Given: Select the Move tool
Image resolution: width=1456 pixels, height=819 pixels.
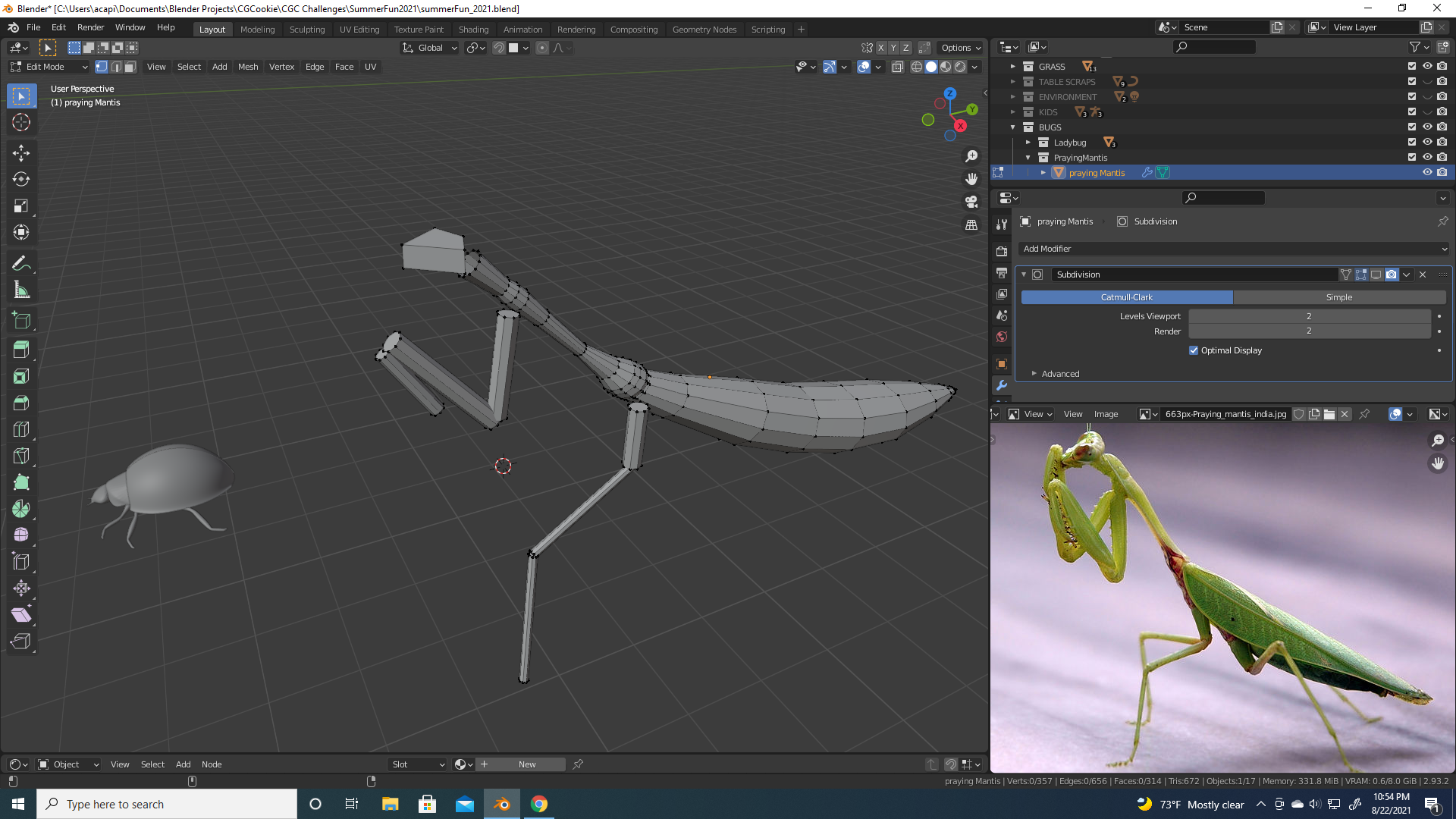Looking at the screenshot, I should pos(21,152).
